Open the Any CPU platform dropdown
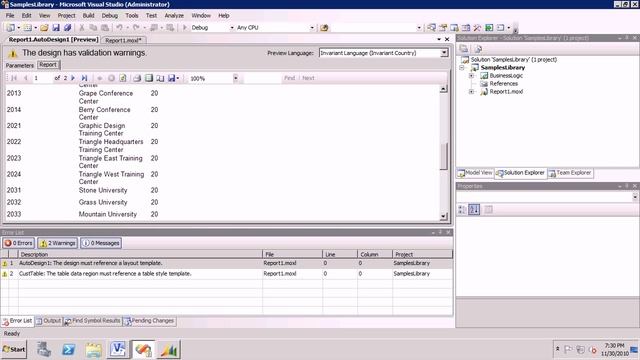The image size is (640, 360). coord(312,28)
